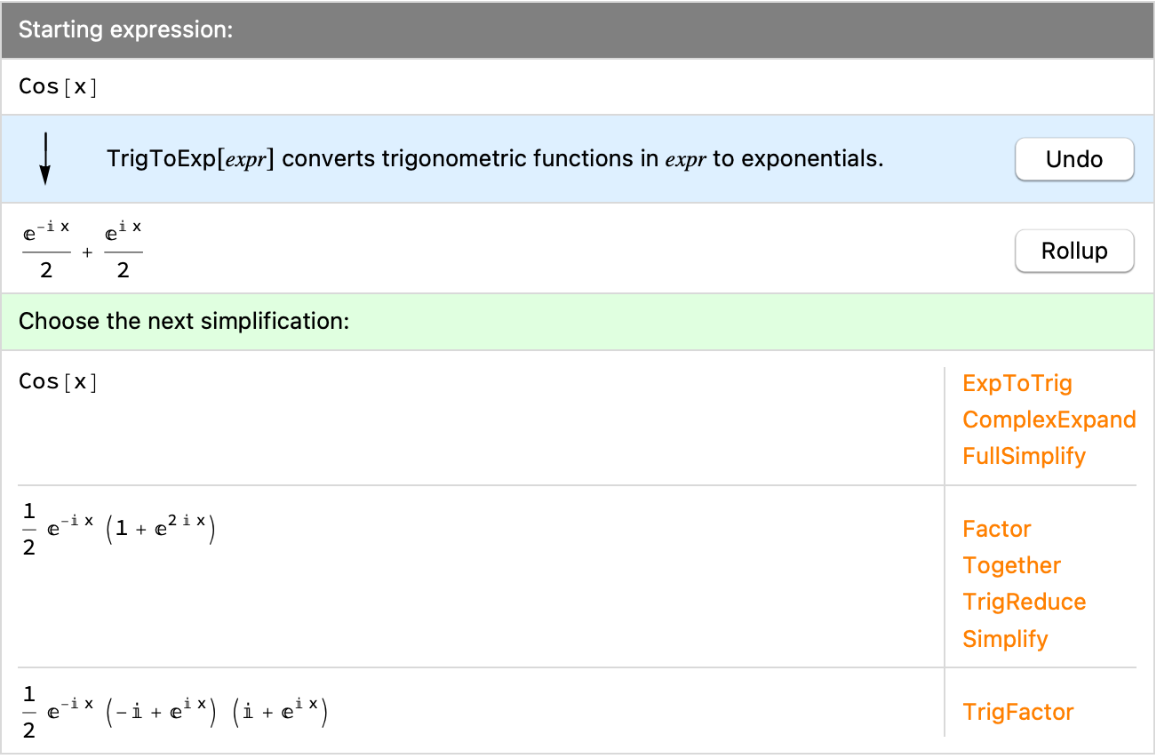Click the TrigToExp description text
Viewport: 1156px width, 756px height.
(x=495, y=159)
